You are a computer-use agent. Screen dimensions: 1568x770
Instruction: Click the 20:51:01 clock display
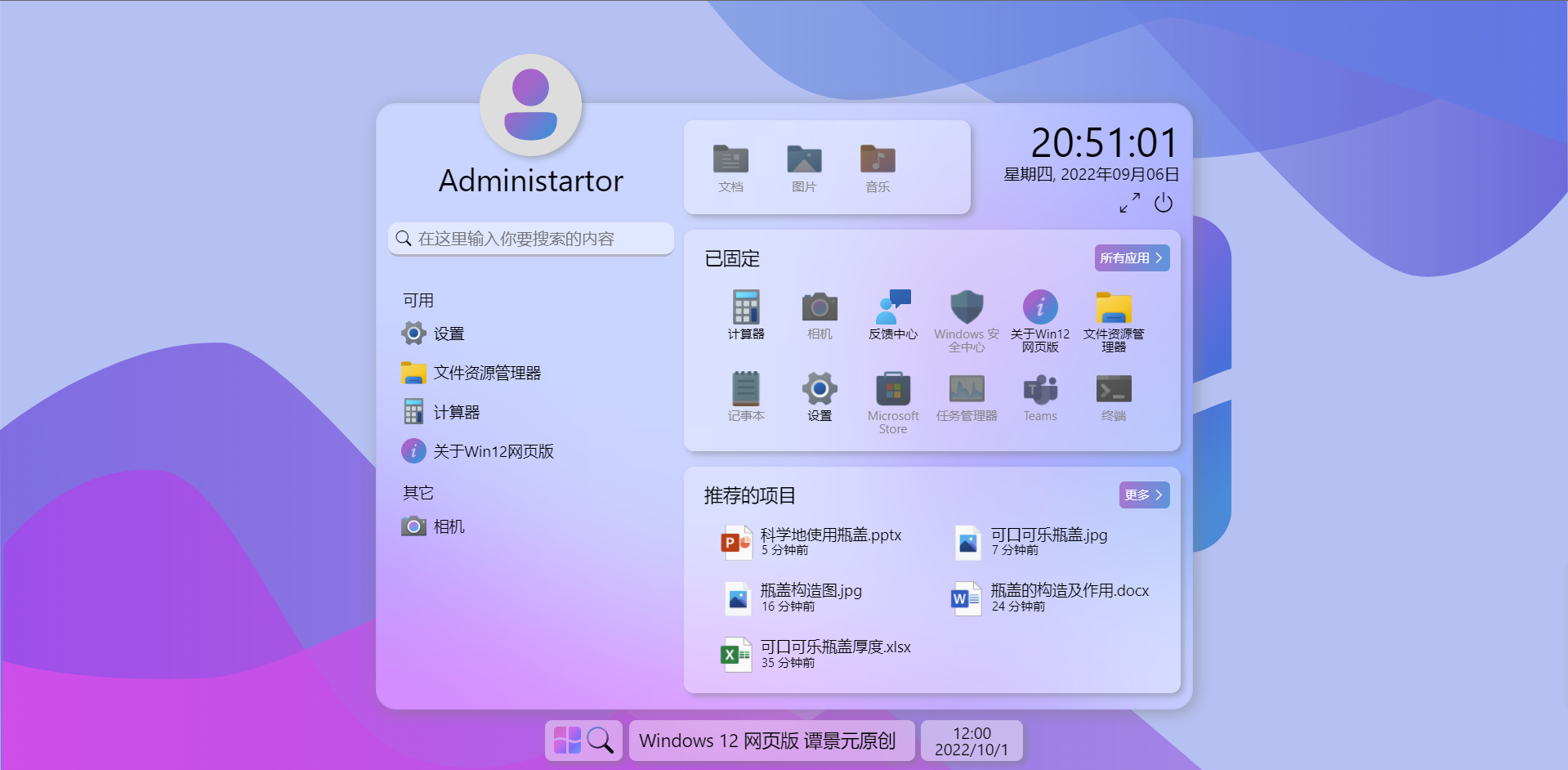point(1104,143)
